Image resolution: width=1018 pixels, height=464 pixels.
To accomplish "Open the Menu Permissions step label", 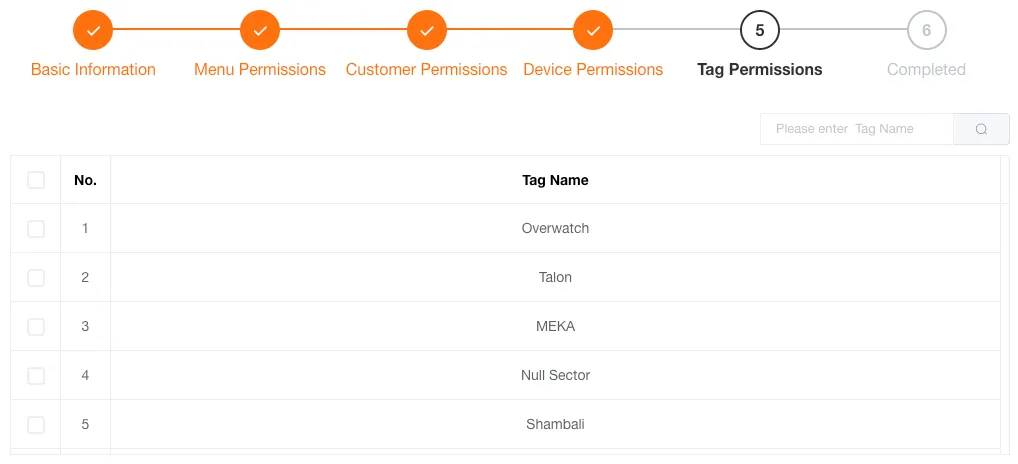I will (x=260, y=70).
